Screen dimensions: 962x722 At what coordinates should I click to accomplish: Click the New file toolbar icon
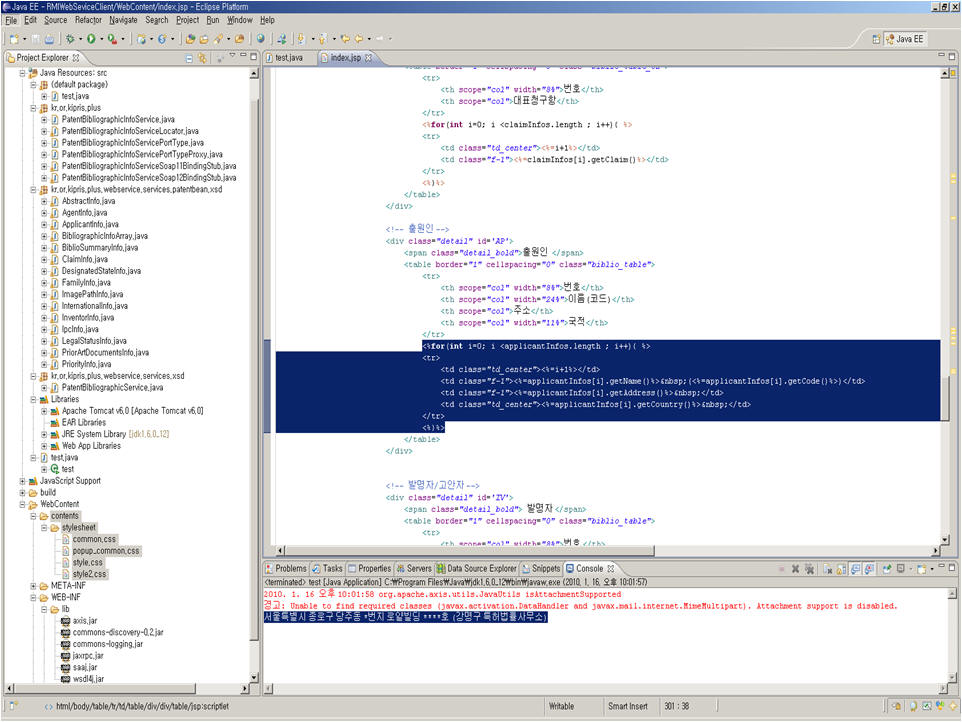coord(14,39)
